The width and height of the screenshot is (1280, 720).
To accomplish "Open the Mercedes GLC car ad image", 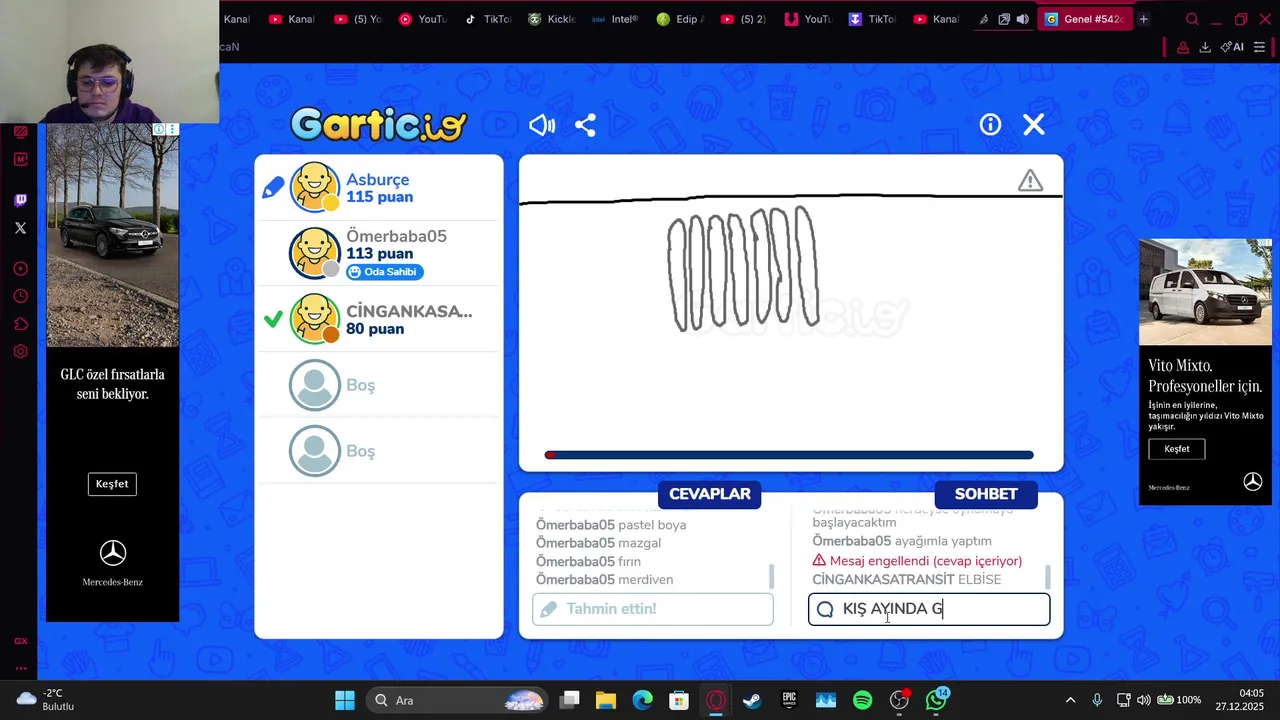I will [112, 235].
